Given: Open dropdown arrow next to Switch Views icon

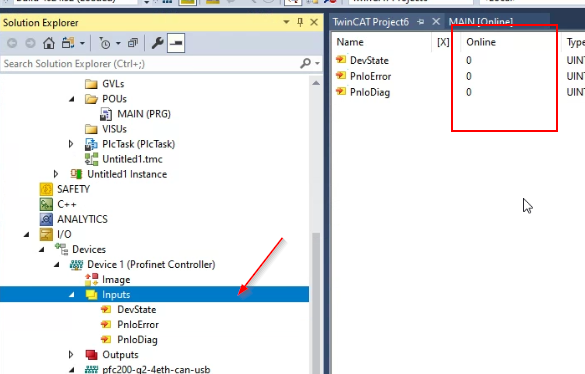Looking at the screenshot, I should tap(82, 43).
